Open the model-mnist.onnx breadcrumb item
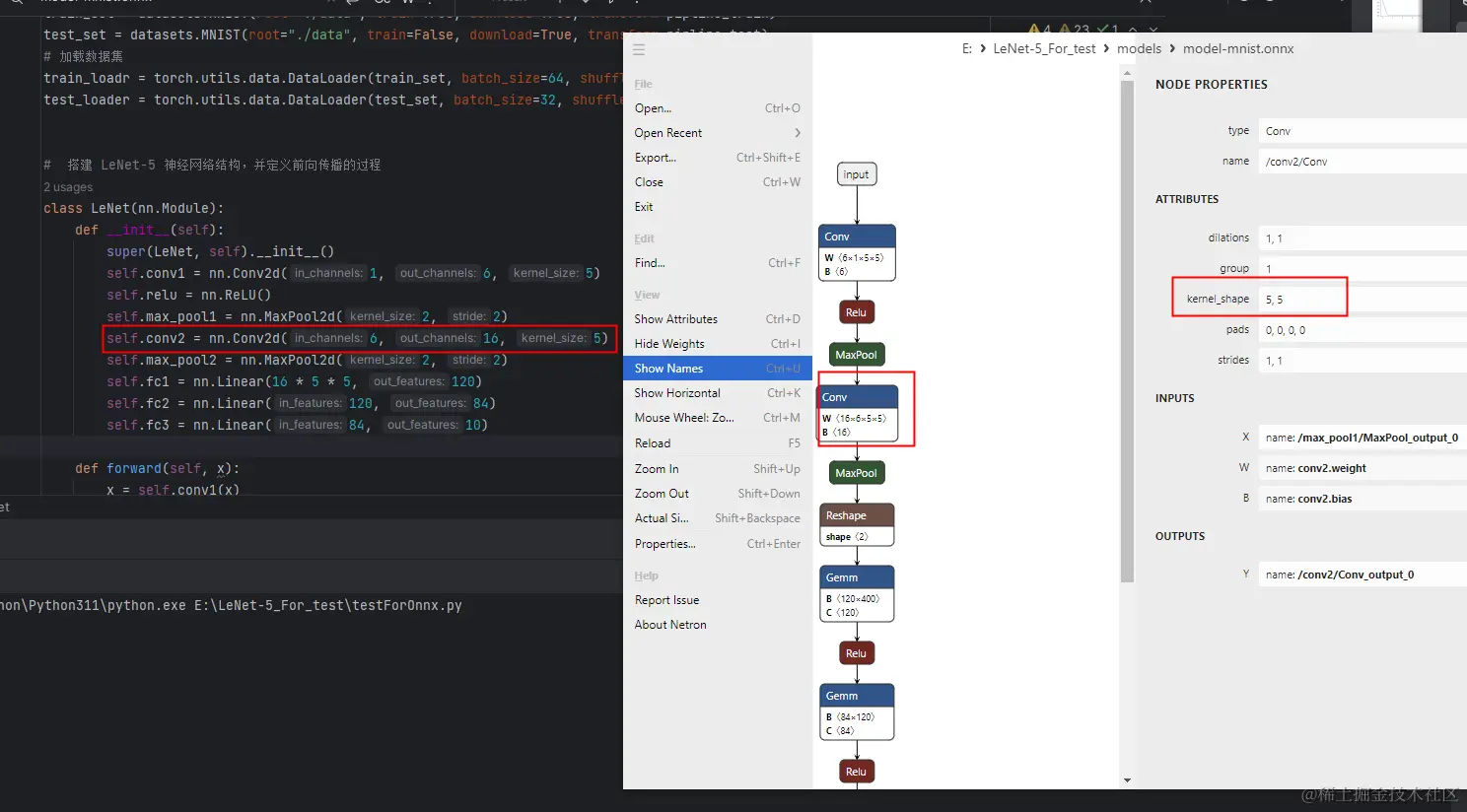 (1238, 47)
